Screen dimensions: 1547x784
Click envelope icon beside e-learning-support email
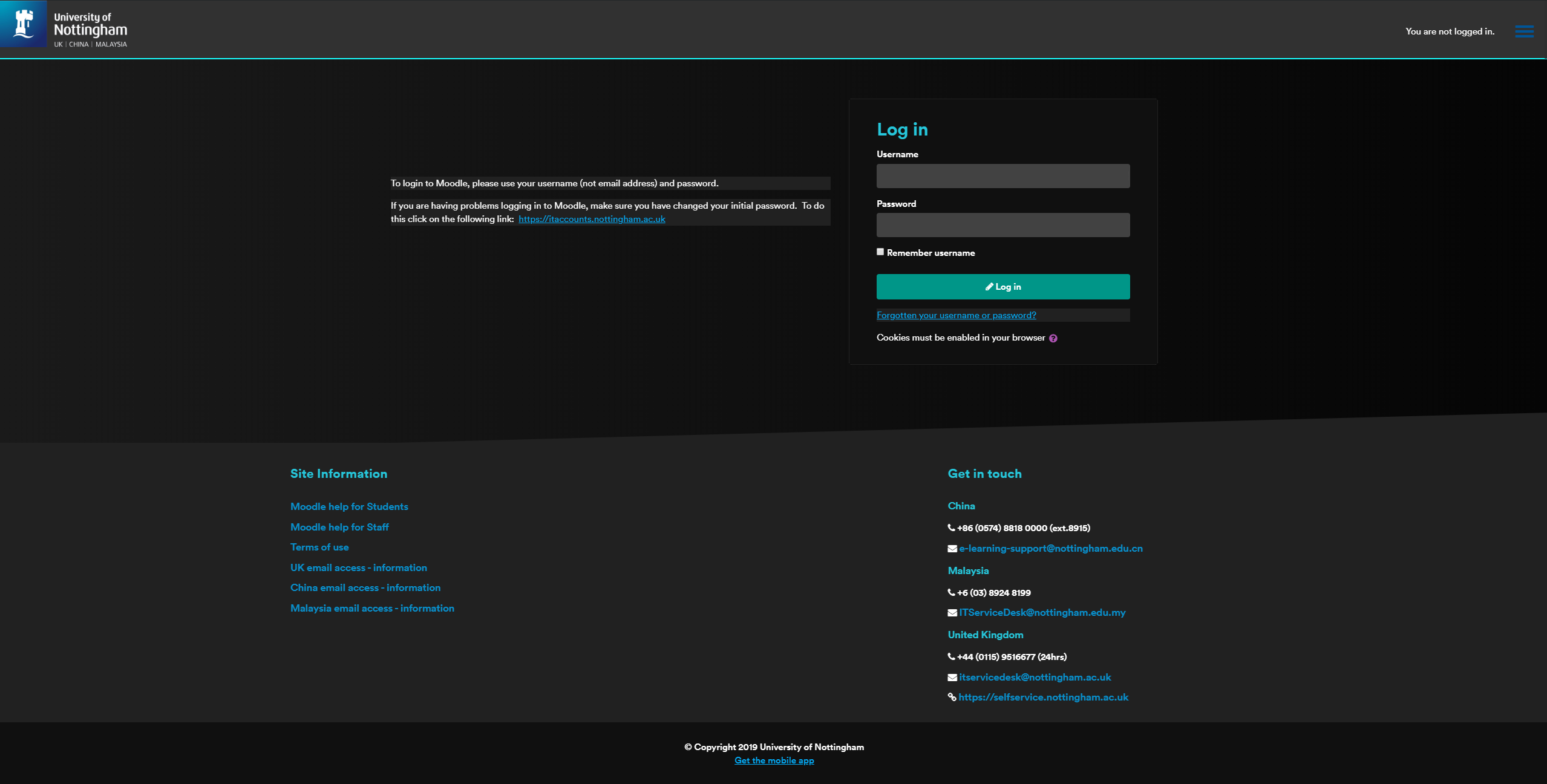point(952,549)
